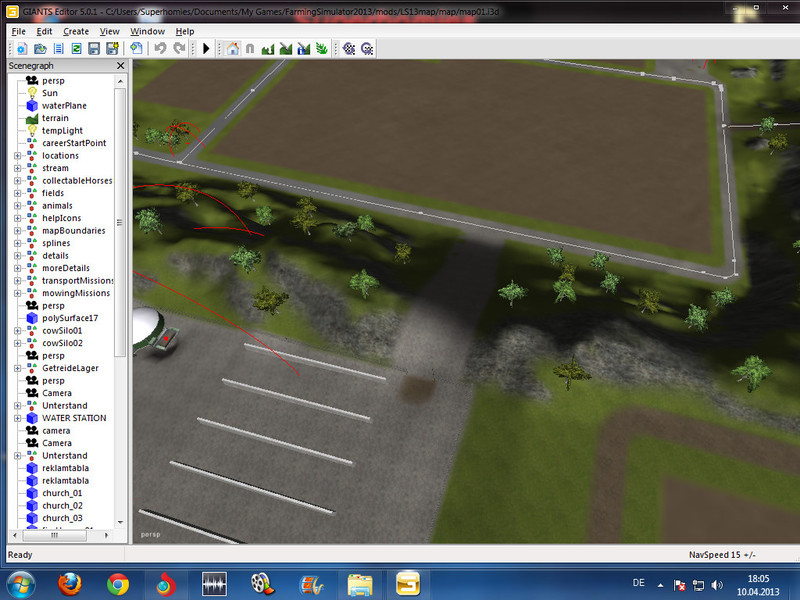
Task: Launch Firefox from the taskbar
Action: point(69,585)
